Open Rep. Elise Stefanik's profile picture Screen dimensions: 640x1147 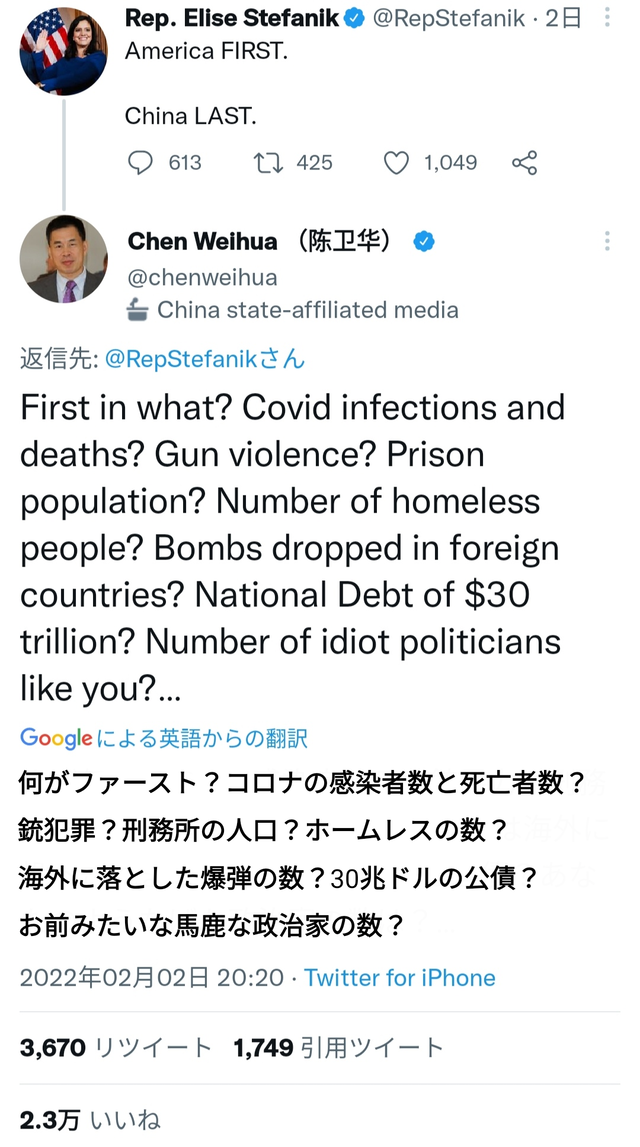pos(63,52)
